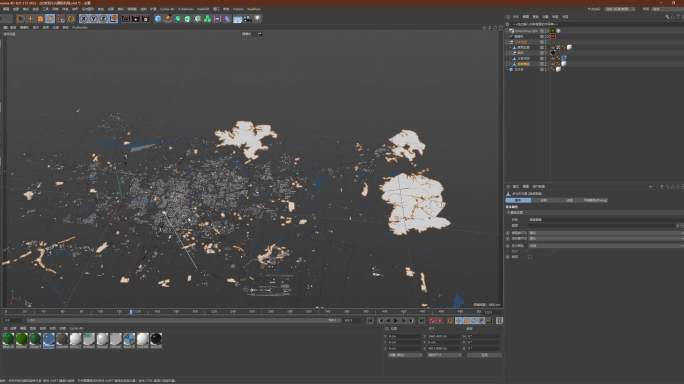Click black material tag in Object Manager
Image resolution: width=684 pixels, height=384 pixels.
point(553,53)
